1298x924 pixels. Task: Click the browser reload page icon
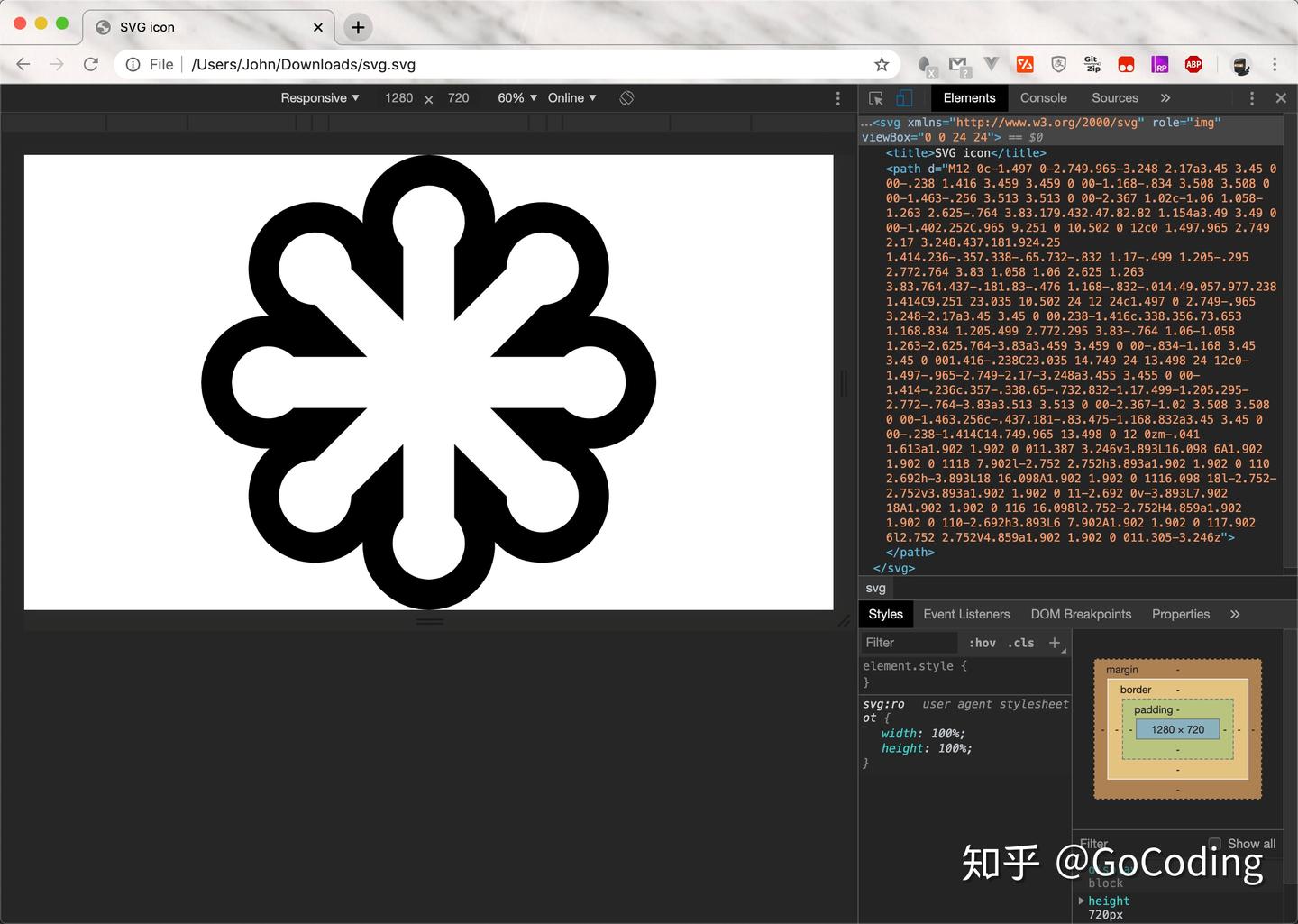coord(91,64)
